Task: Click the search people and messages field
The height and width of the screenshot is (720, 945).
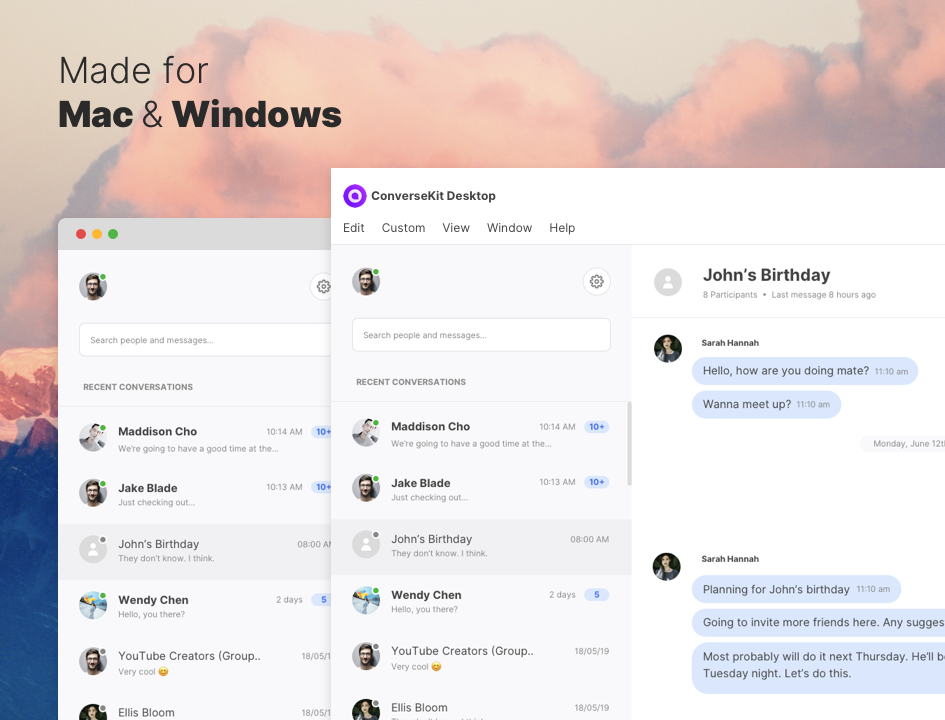Action: [x=481, y=335]
